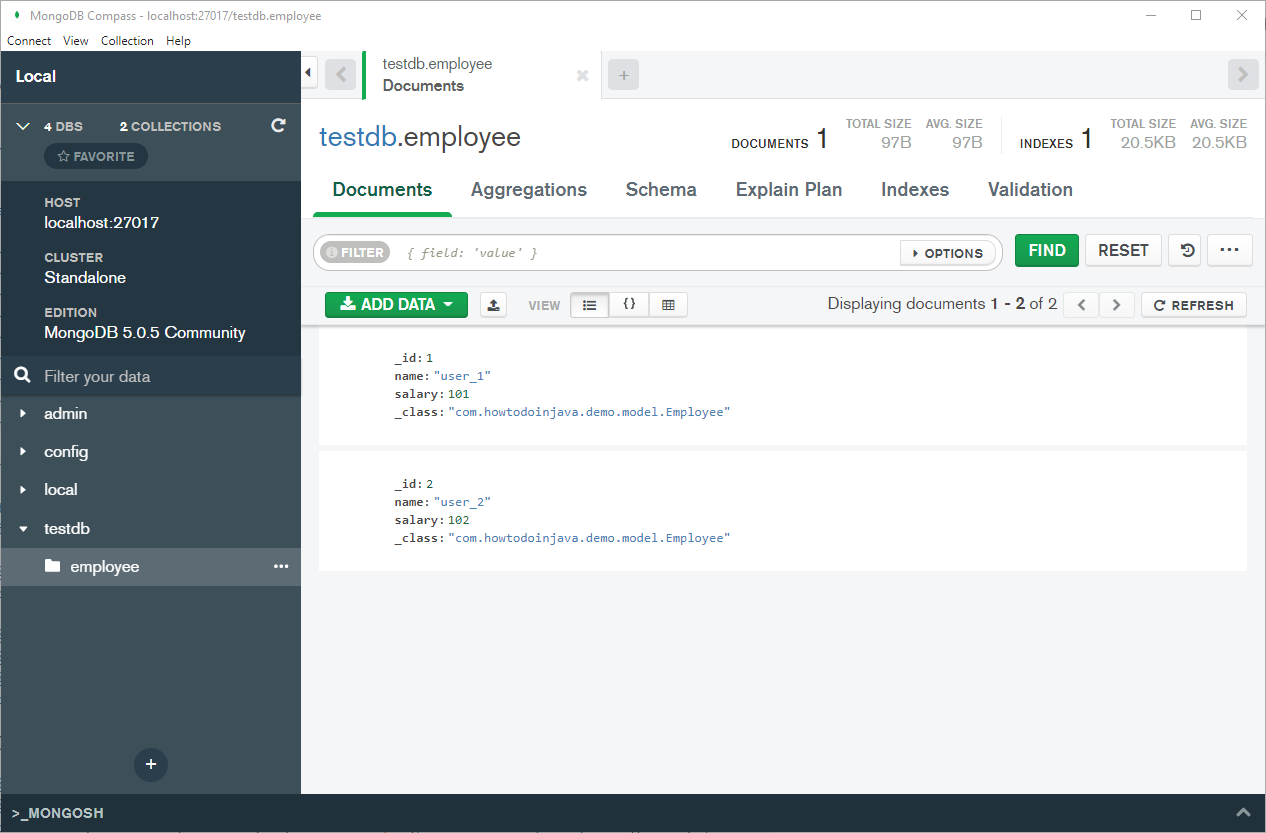Open the employee collection options menu
The image size is (1266, 833).
tap(281, 567)
